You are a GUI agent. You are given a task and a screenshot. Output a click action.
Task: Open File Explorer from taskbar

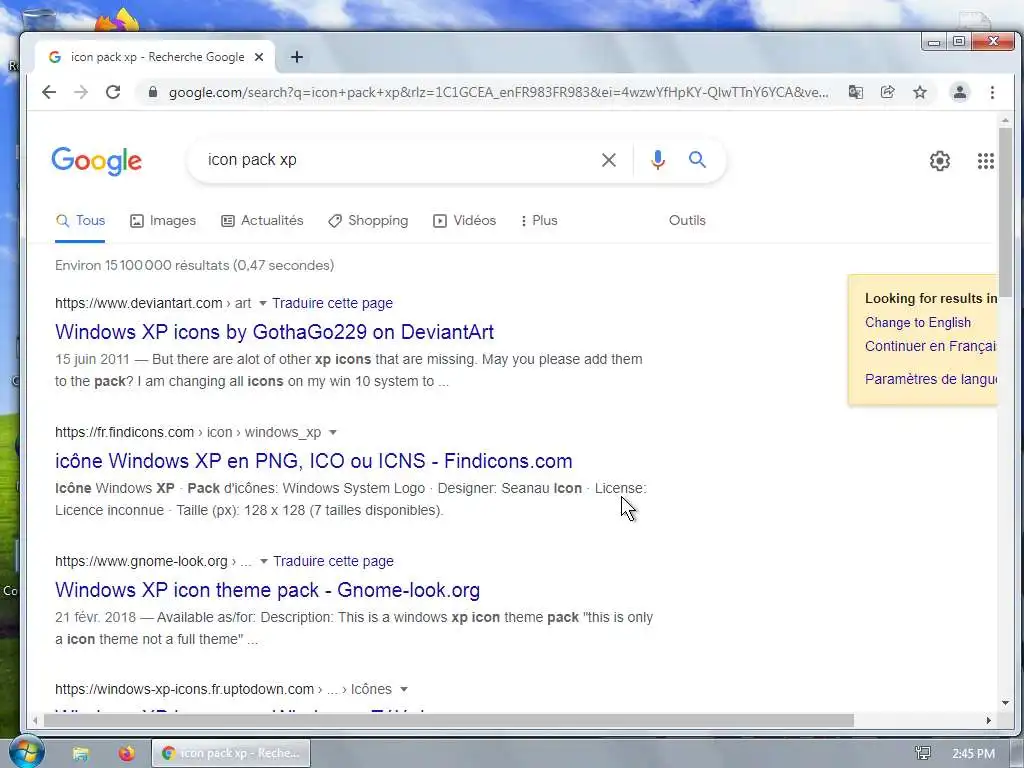point(80,754)
